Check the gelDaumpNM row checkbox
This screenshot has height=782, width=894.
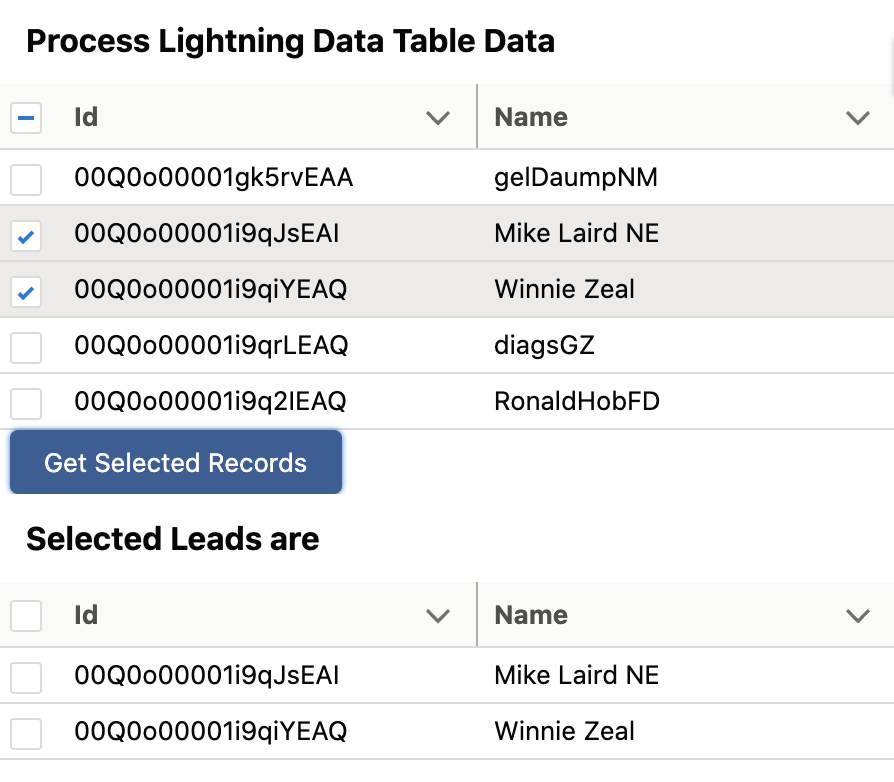point(26,178)
